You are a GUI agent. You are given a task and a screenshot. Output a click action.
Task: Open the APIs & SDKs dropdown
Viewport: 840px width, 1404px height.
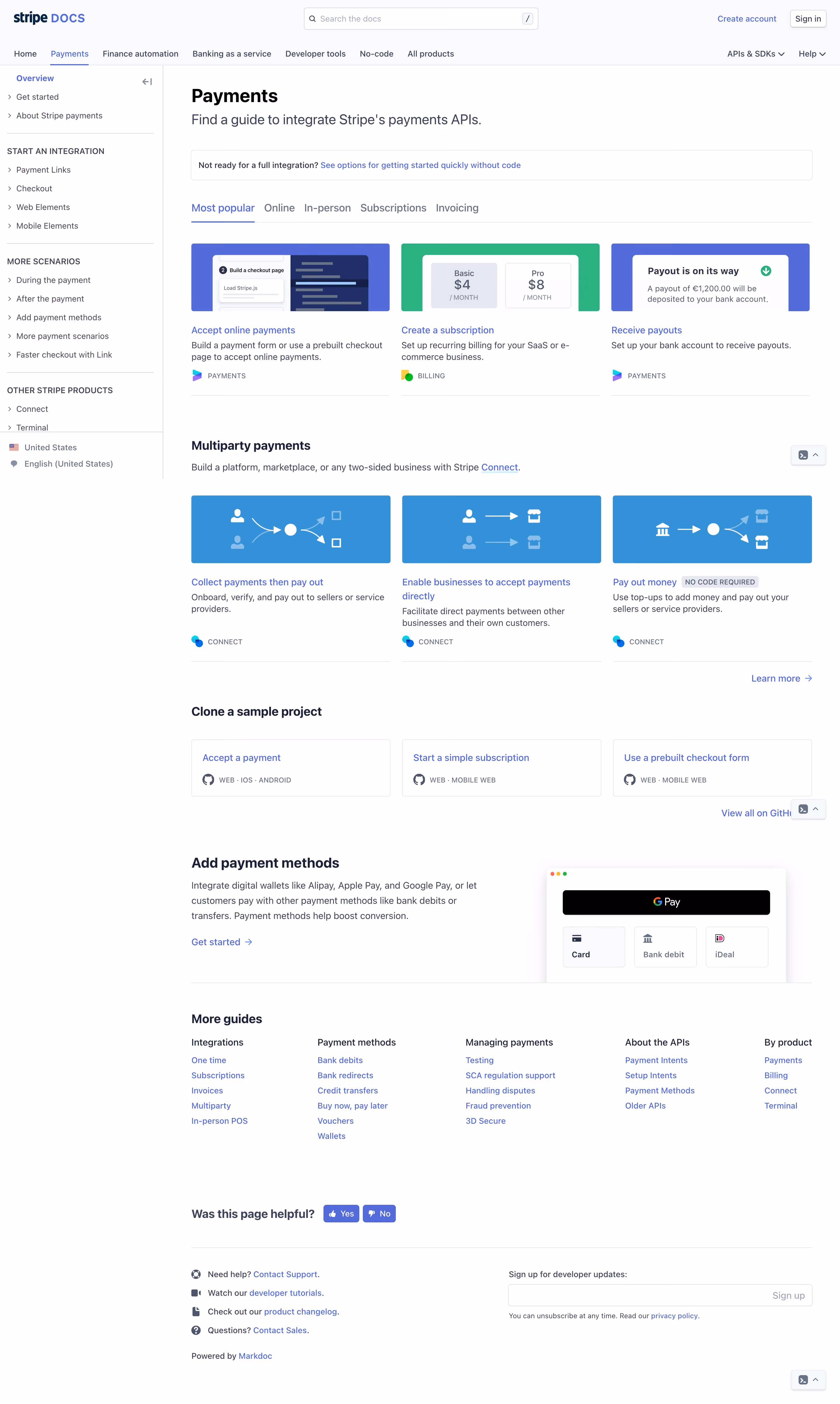coord(756,54)
